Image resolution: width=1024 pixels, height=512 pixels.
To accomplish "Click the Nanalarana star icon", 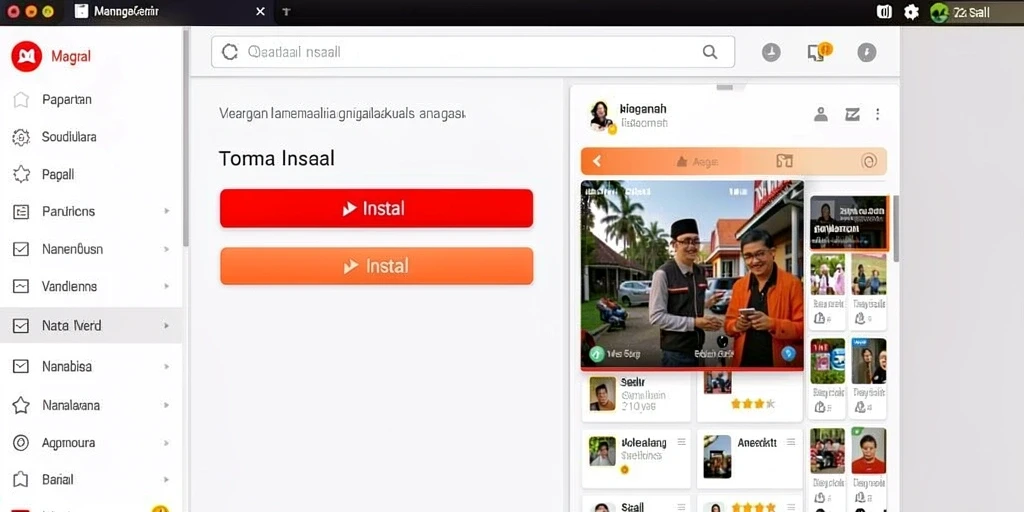I will (x=21, y=406).
